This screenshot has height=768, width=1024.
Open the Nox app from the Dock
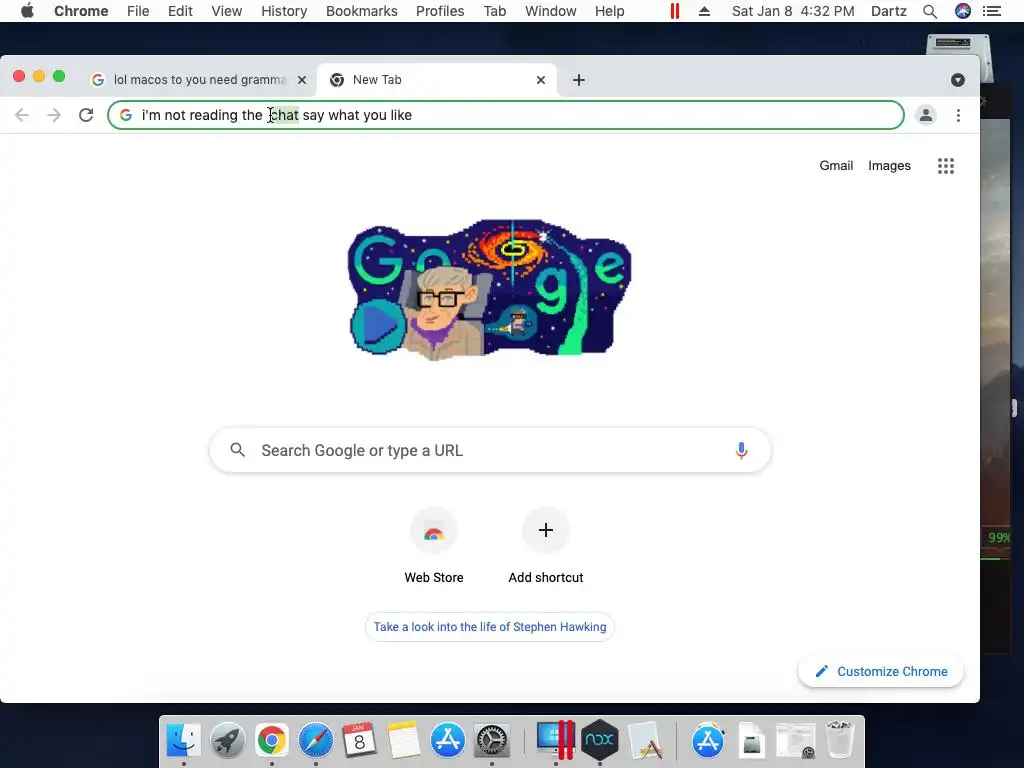[600, 741]
